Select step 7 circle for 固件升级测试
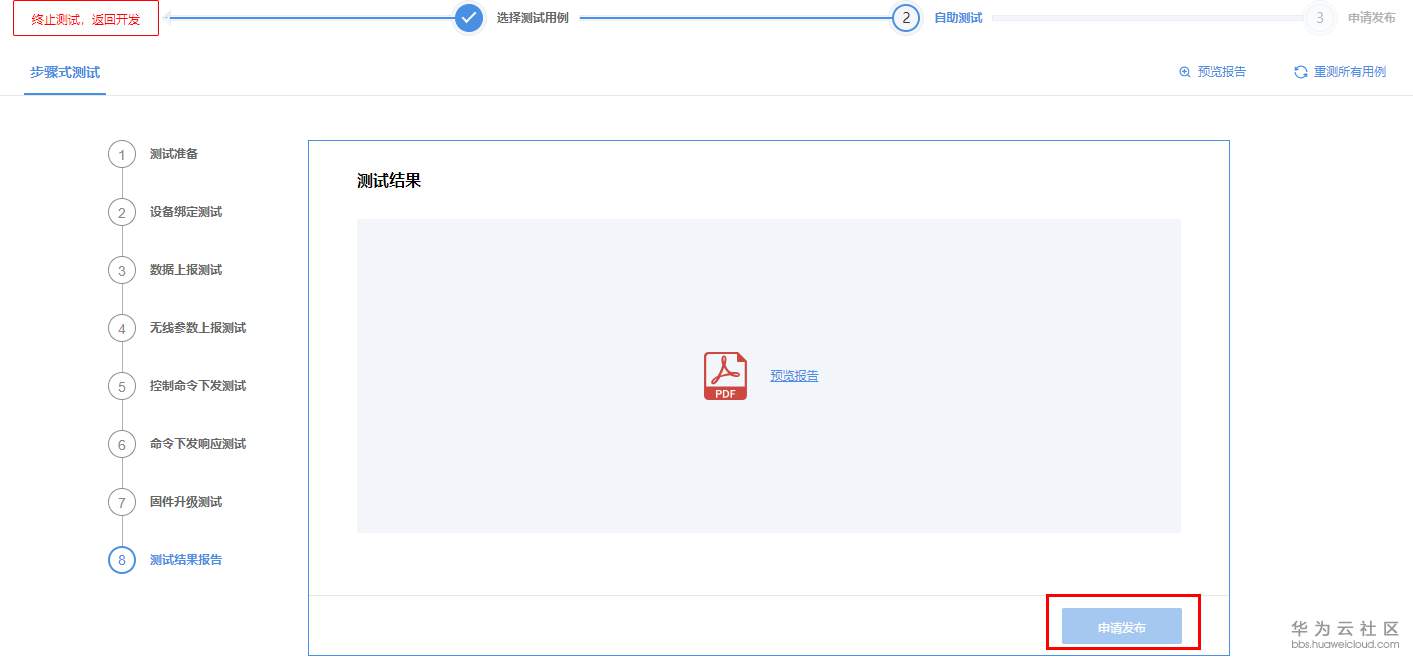Viewport: 1413px width, 659px height. 122,502
